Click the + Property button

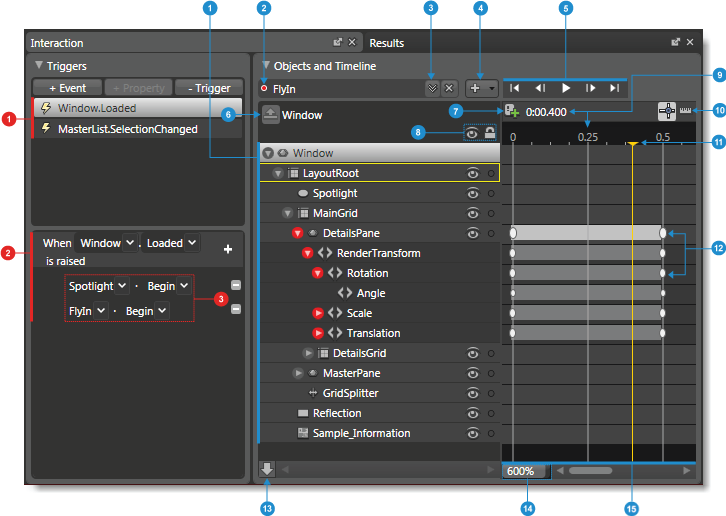(138, 88)
